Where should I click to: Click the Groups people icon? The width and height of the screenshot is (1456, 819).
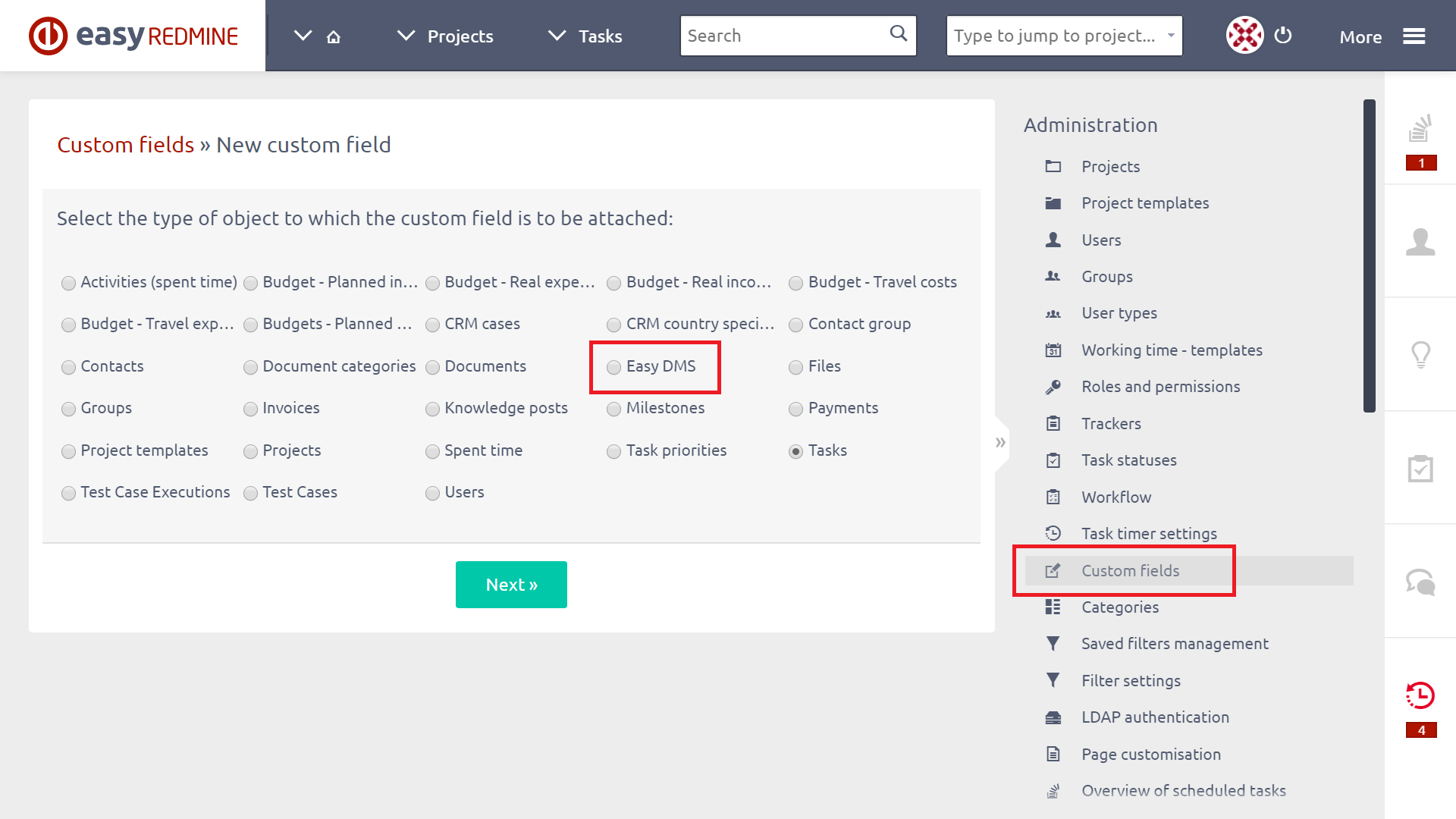click(1053, 277)
